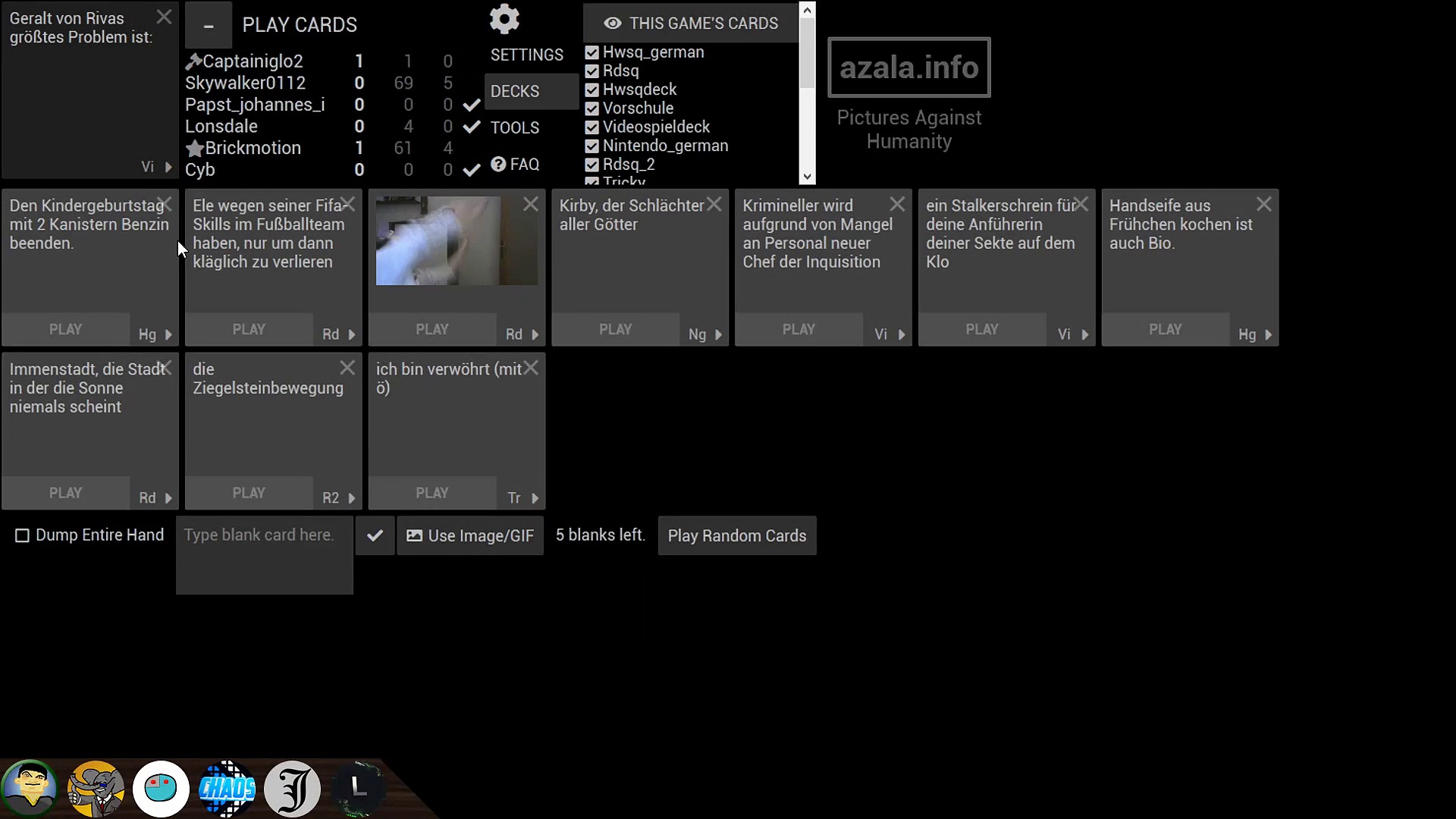1456x819 pixels.
Task: Open the TOOLS menu tab
Action: coord(515,127)
